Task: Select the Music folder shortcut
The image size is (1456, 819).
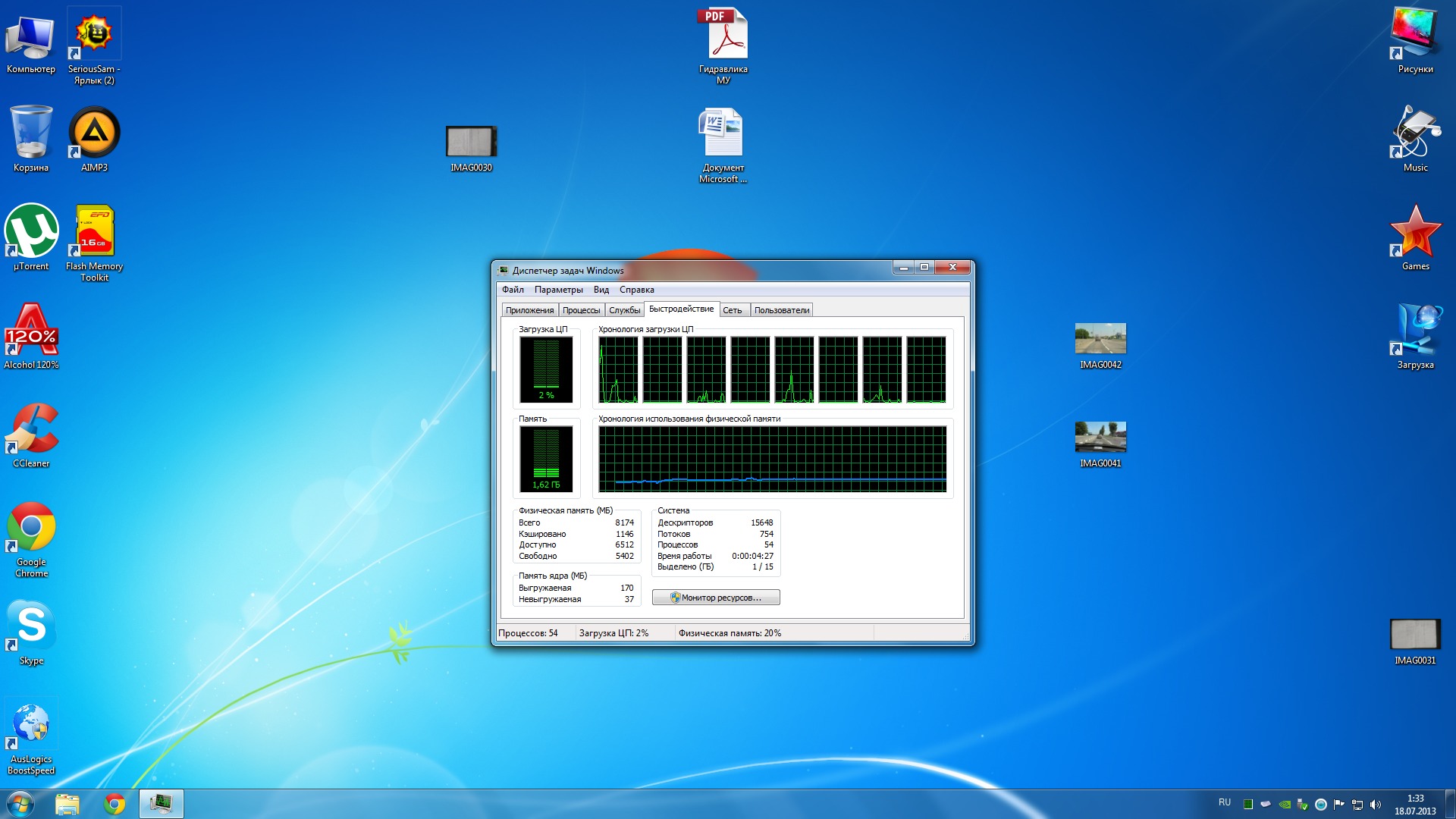Action: pos(1415,139)
